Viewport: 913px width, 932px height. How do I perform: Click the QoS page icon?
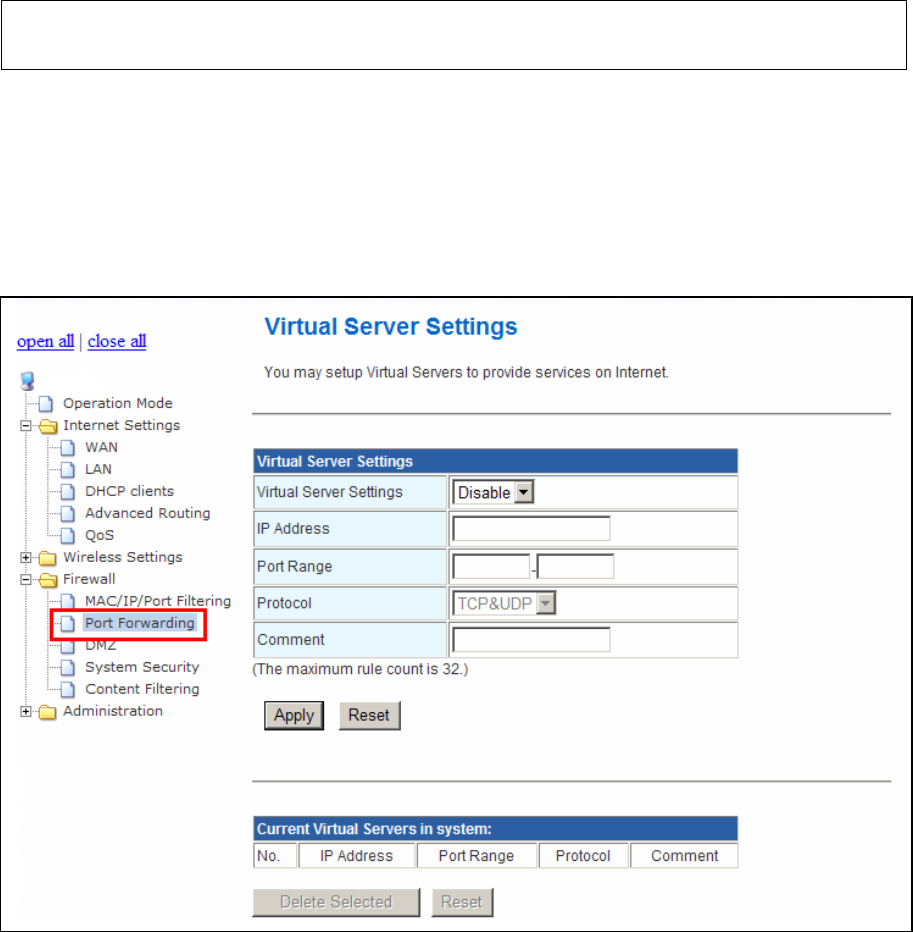pyautogui.click(x=68, y=536)
